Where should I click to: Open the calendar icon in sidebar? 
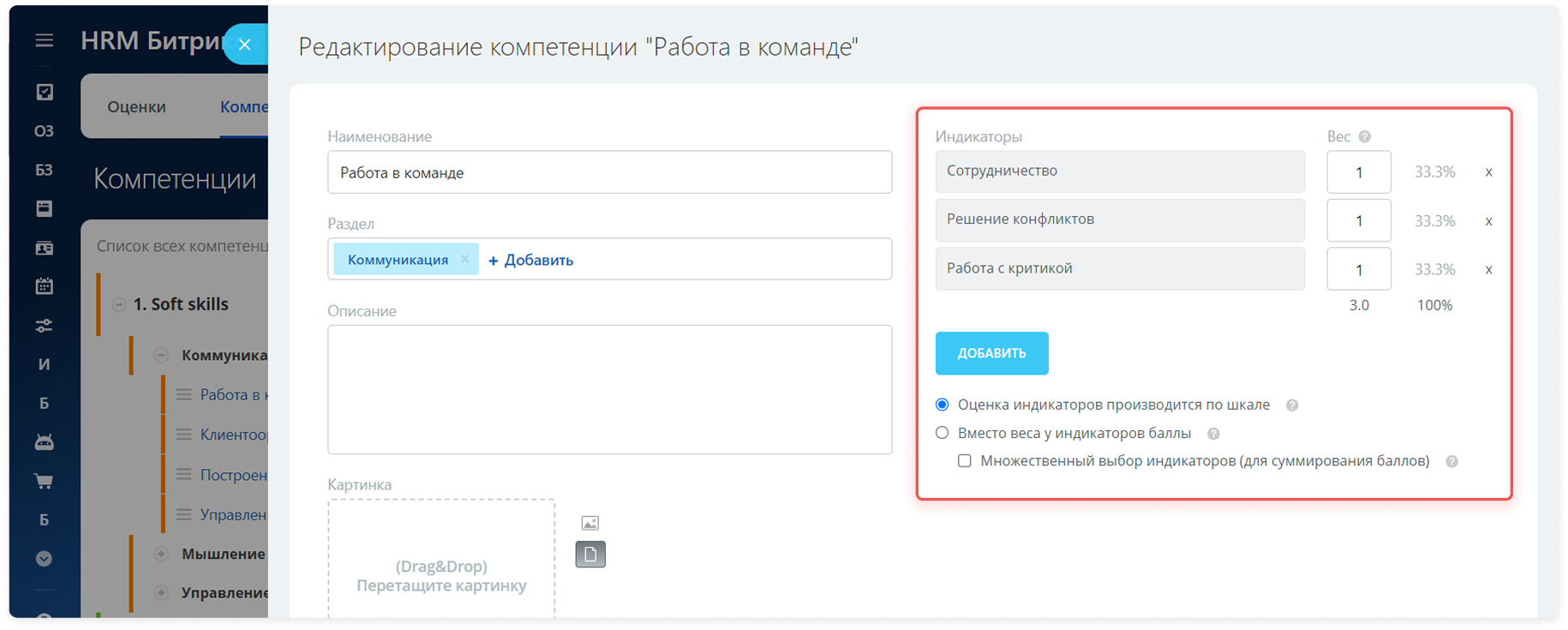(45, 286)
